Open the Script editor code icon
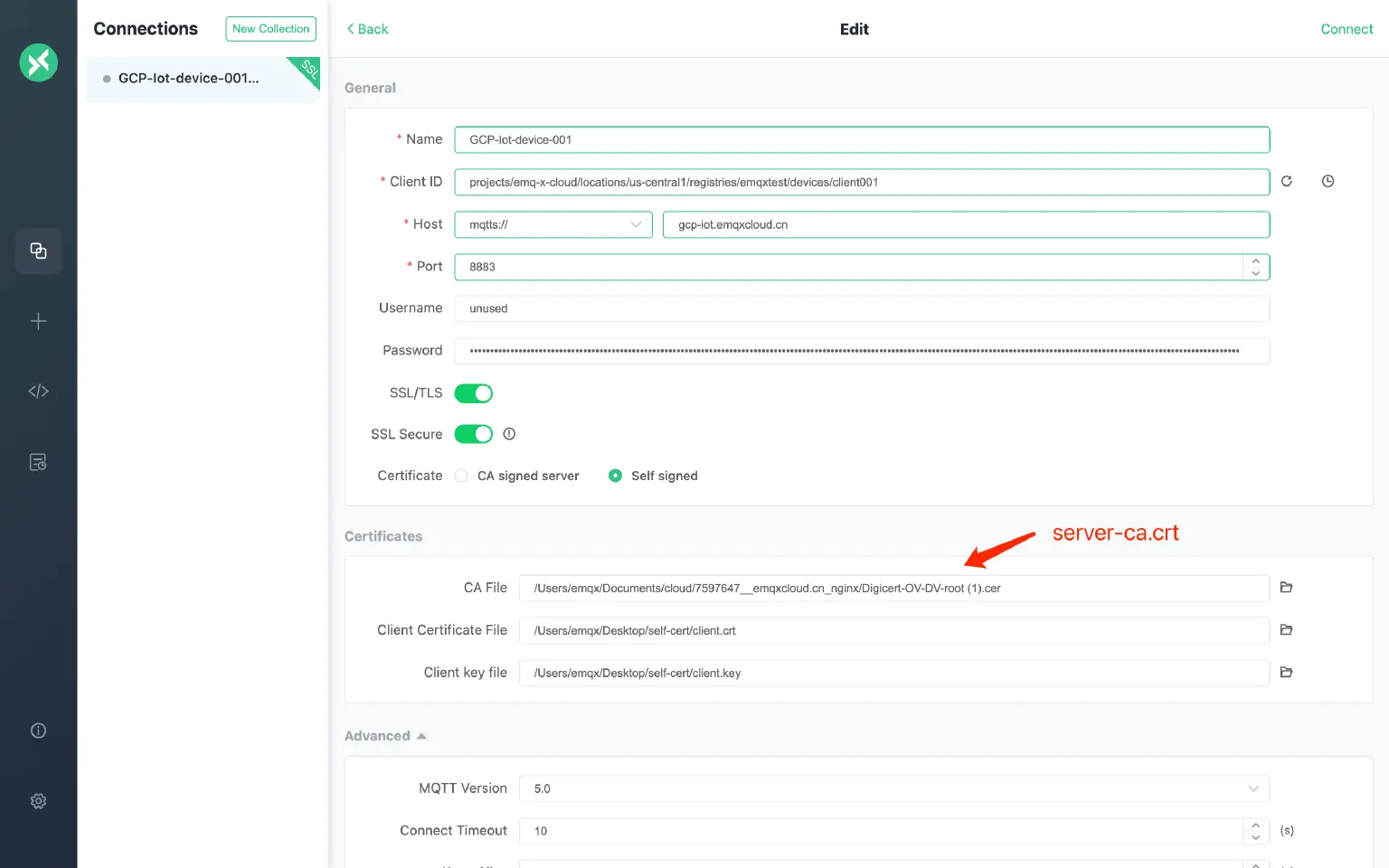Viewport: 1389px width, 868px height. pos(38,392)
